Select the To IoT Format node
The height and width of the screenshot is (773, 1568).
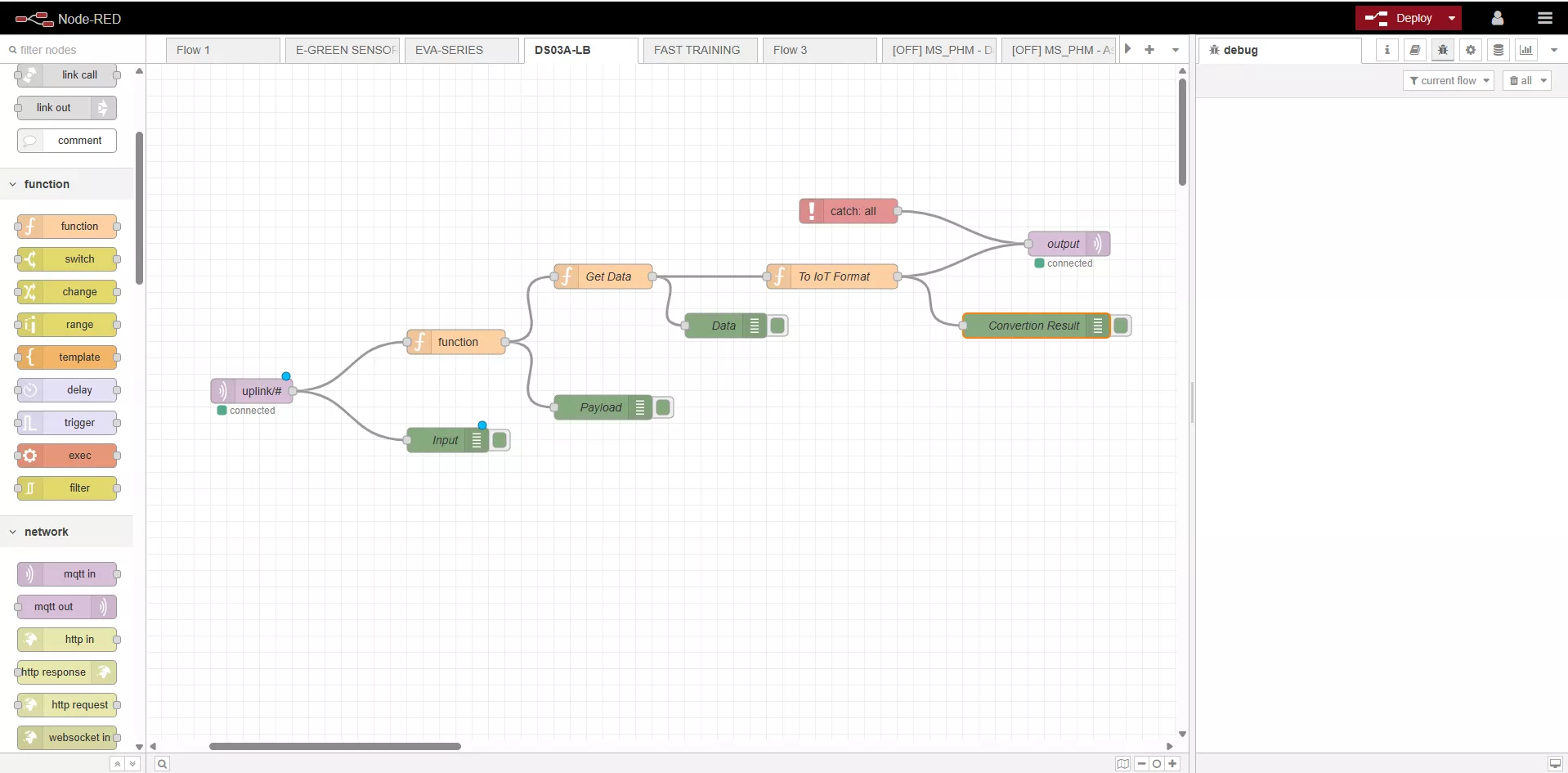(x=832, y=276)
